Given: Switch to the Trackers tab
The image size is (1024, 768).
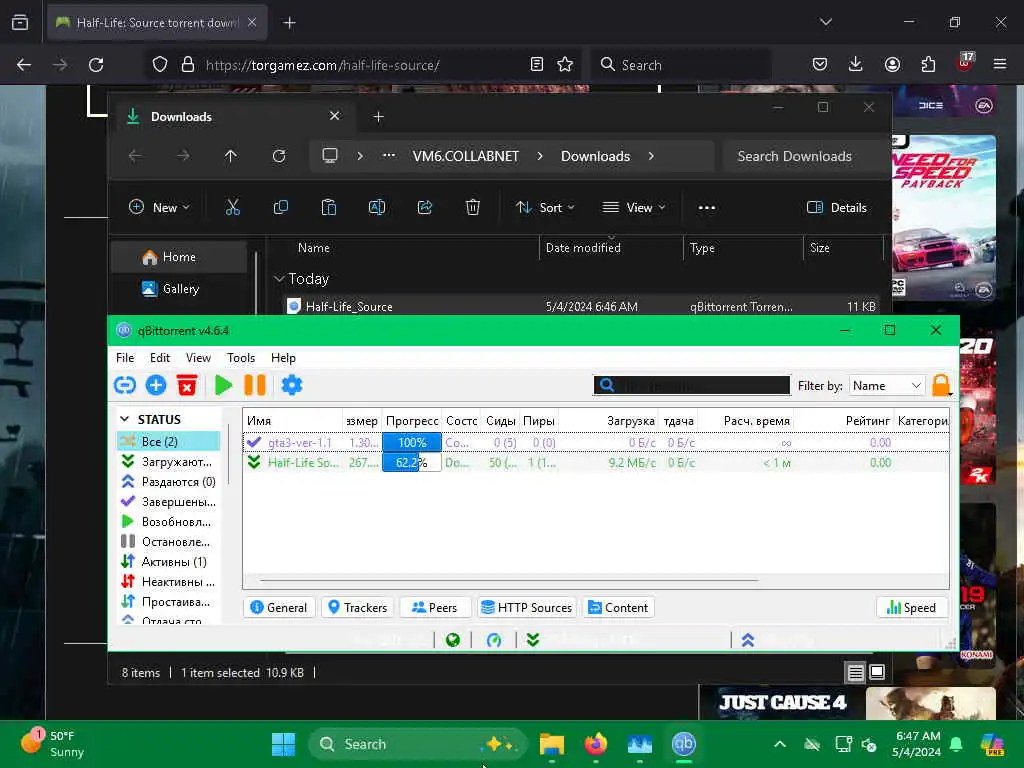Looking at the screenshot, I should tap(357, 607).
